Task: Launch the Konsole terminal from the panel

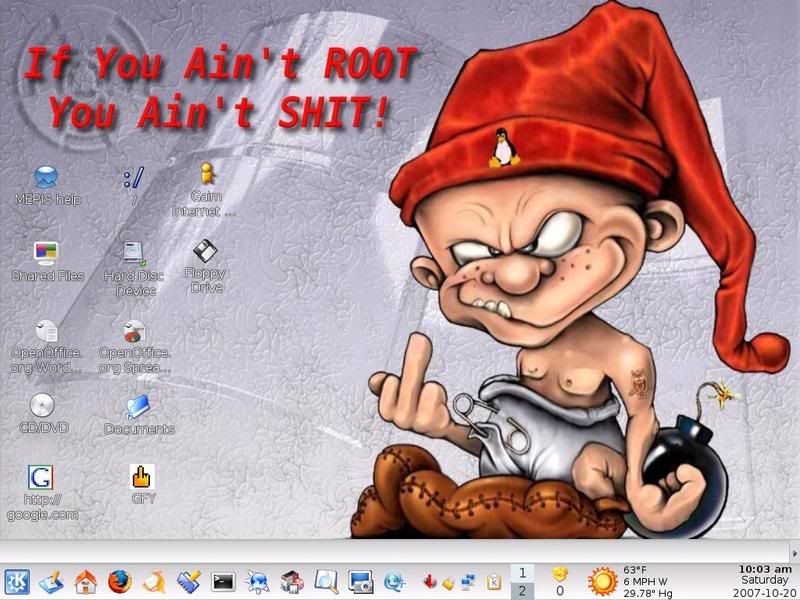Action: pos(223,582)
